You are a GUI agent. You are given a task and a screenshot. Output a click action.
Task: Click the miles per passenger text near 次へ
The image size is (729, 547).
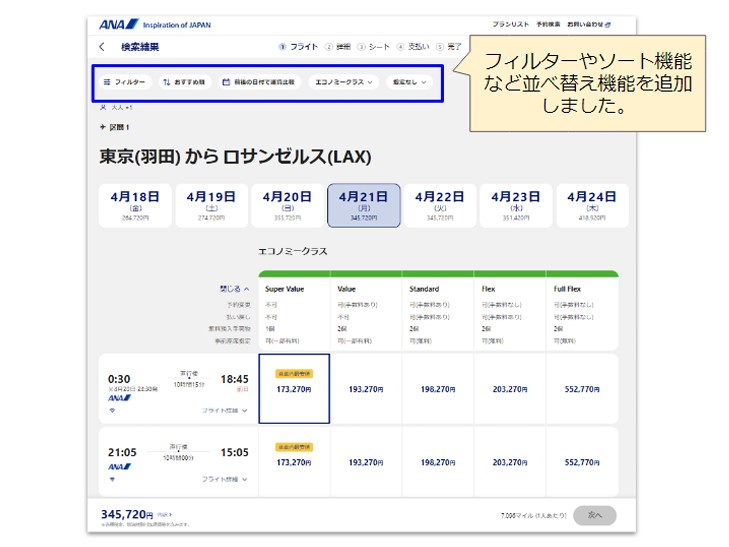coord(533,515)
